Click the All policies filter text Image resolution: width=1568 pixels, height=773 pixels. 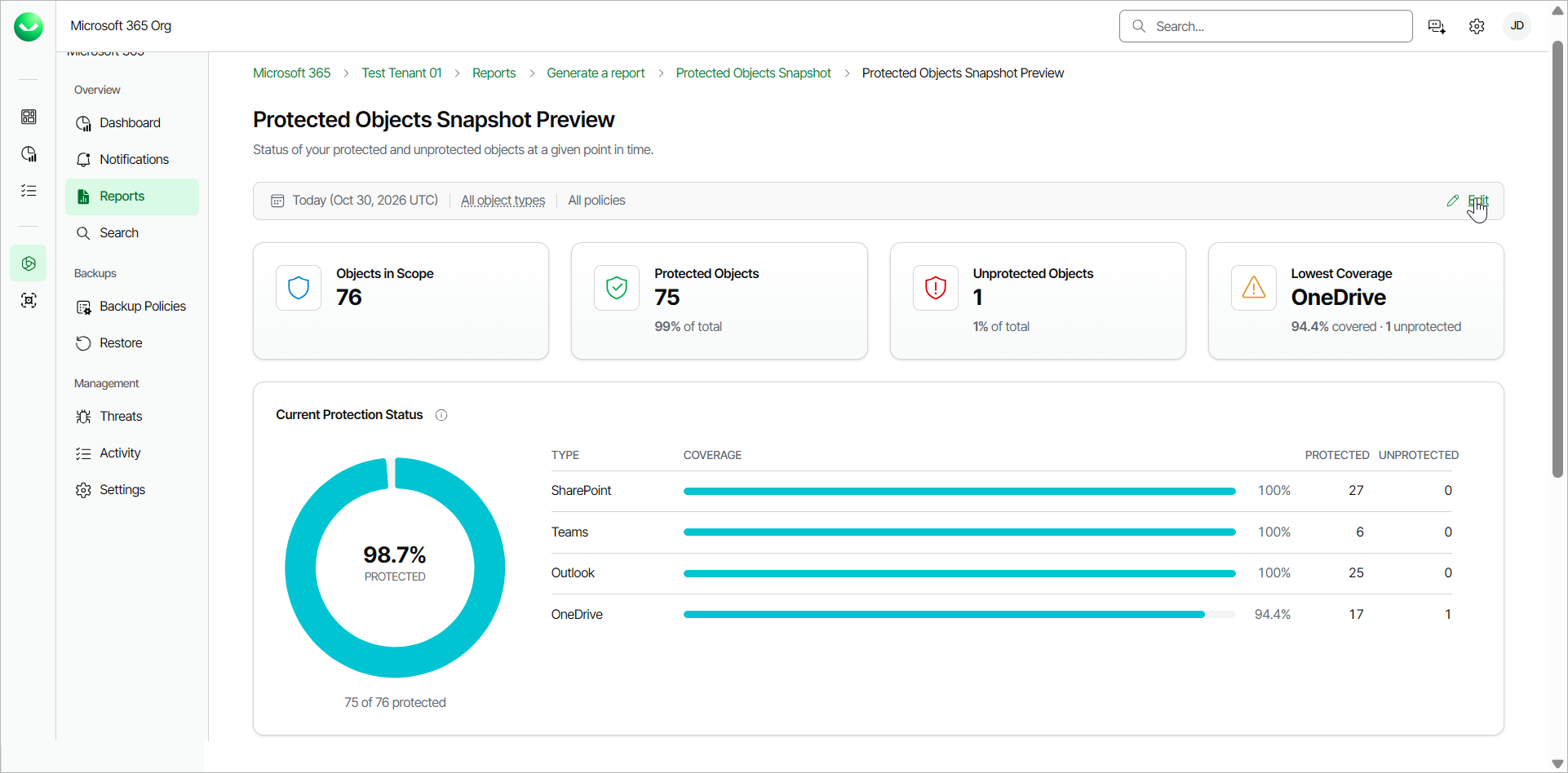click(596, 201)
